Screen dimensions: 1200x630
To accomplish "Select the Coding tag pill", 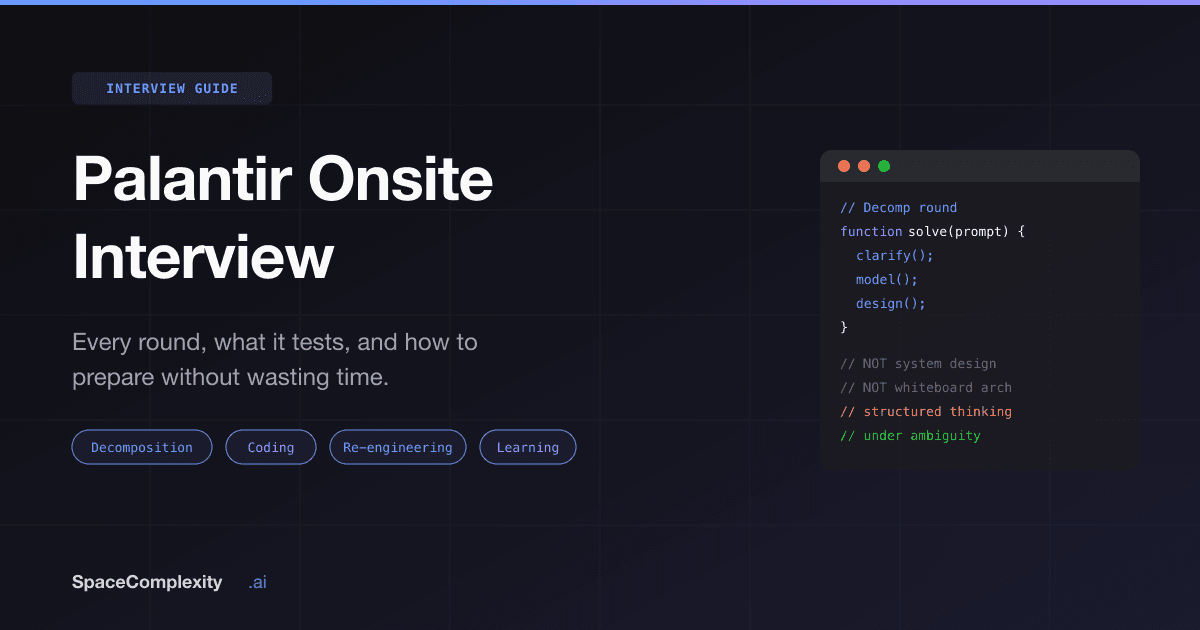I will (x=271, y=447).
